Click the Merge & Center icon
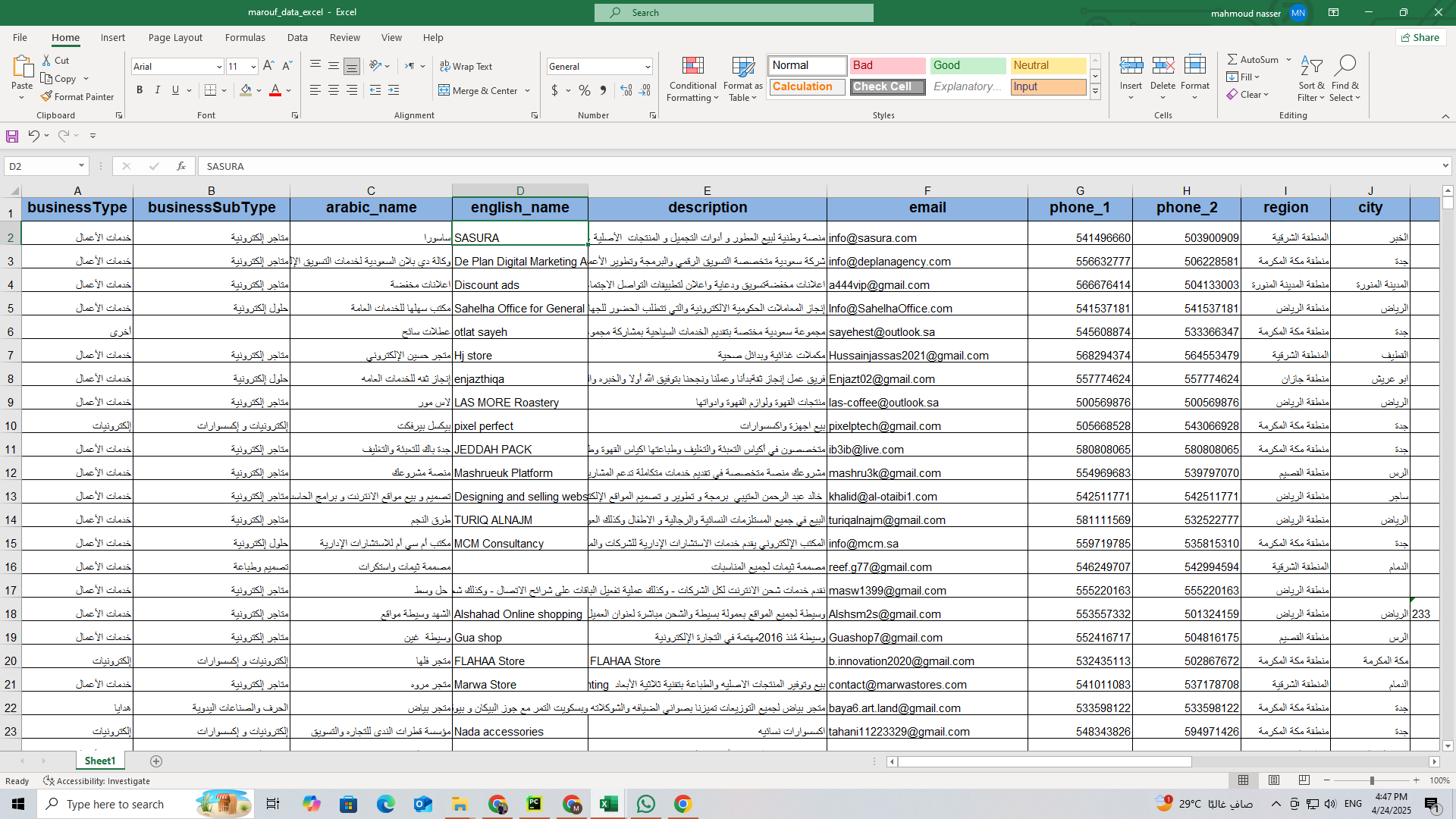The width and height of the screenshot is (1456, 819). tap(444, 90)
